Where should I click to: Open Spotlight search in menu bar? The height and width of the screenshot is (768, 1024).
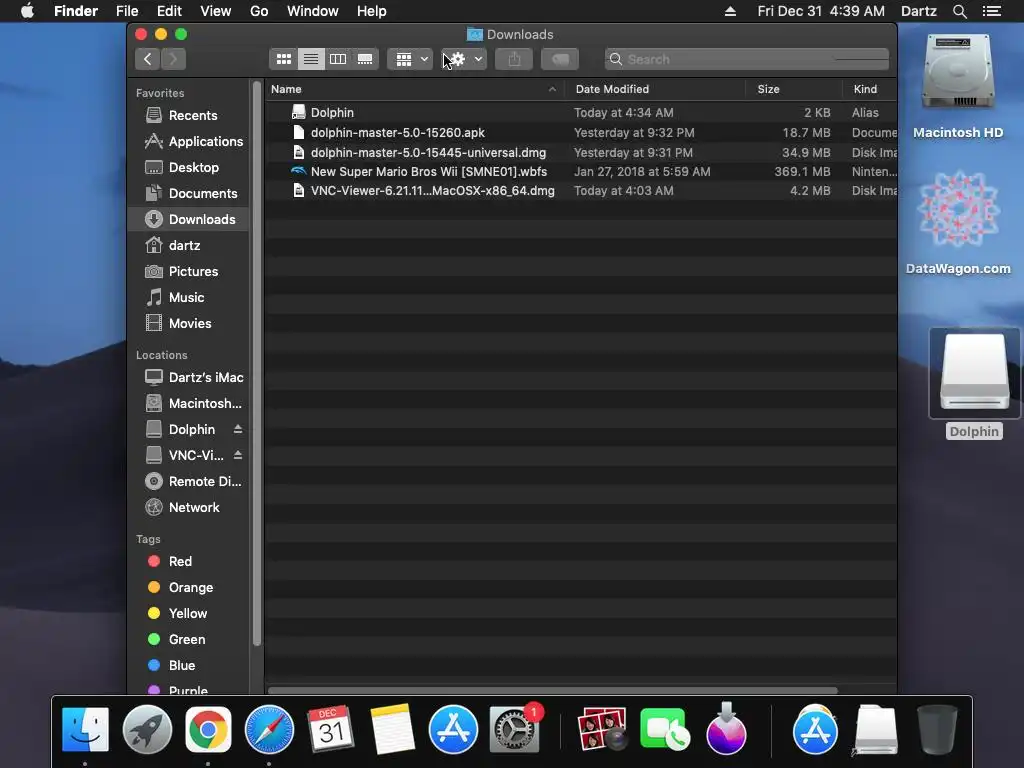[x=959, y=11]
